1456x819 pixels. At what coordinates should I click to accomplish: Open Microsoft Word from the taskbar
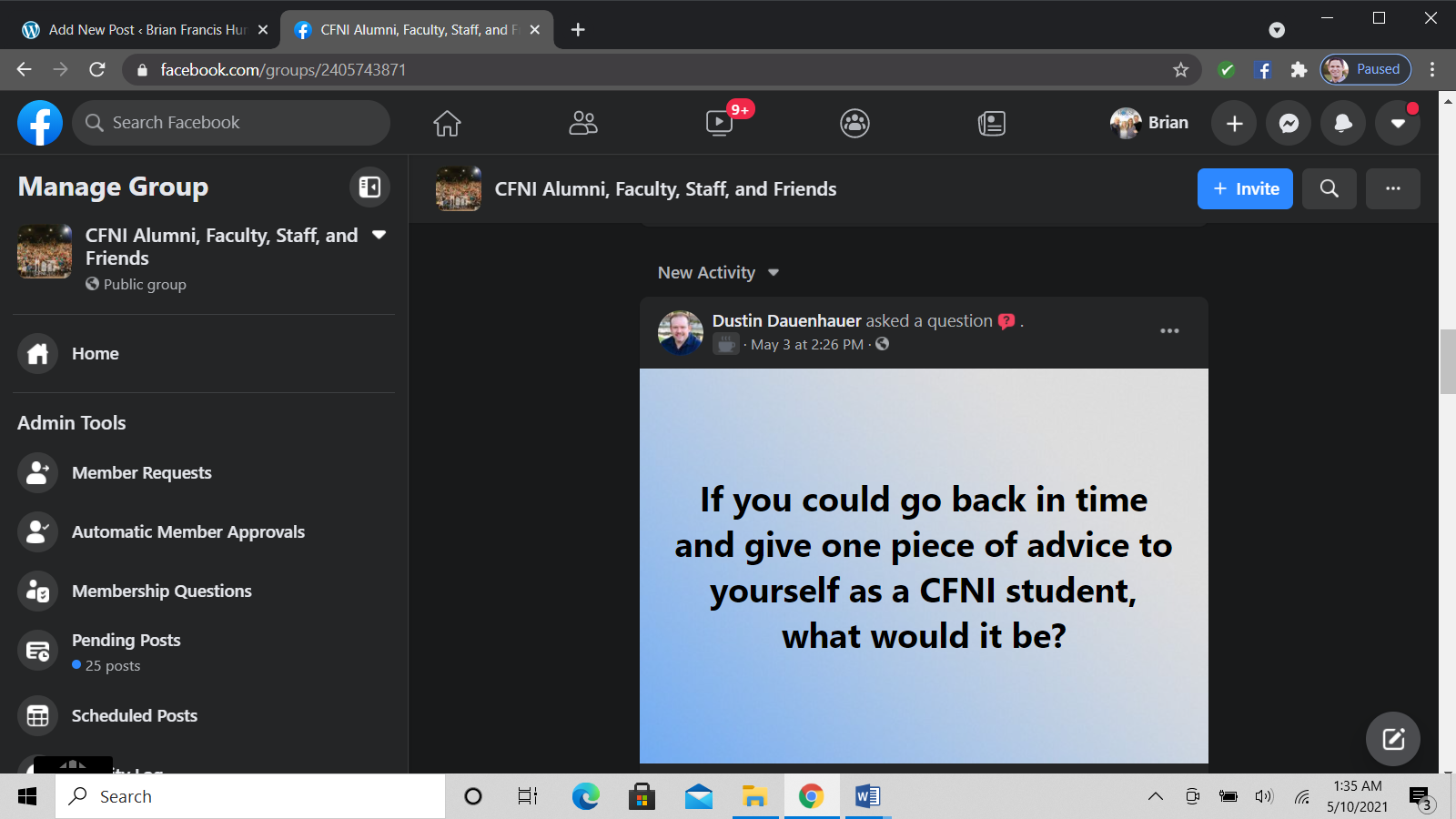point(867,797)
